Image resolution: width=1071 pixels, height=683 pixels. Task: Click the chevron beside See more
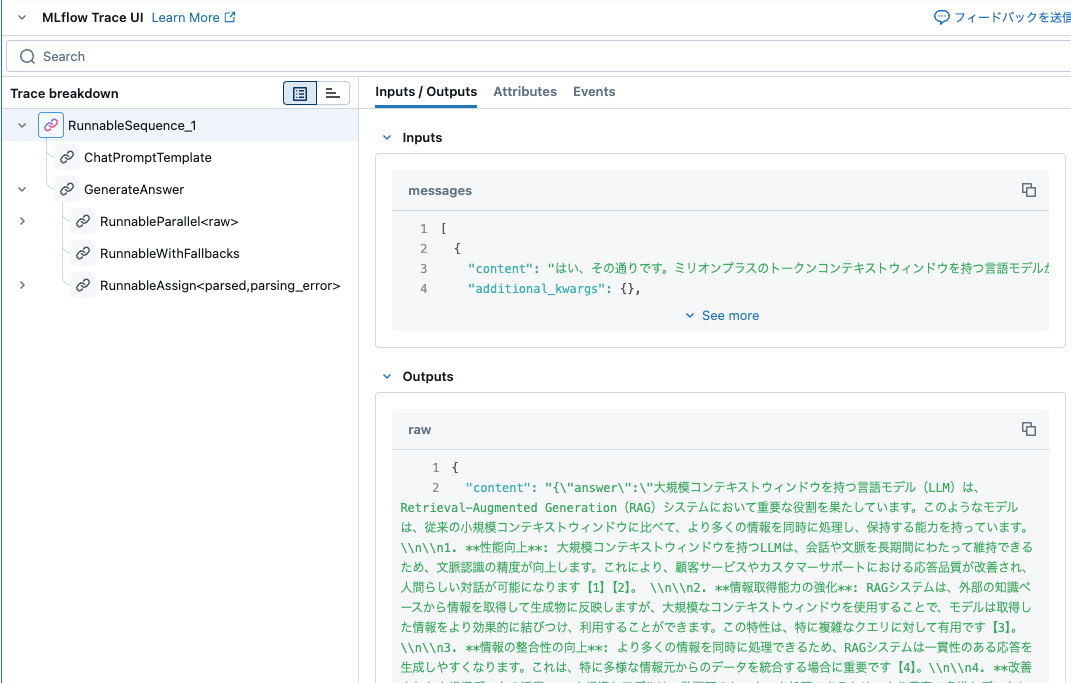pos(690,316)
